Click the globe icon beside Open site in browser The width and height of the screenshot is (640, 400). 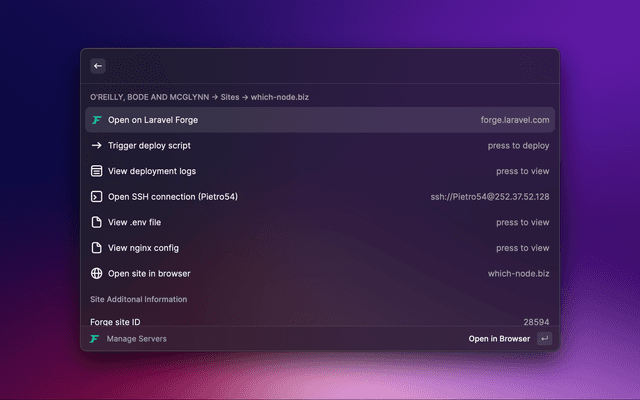97,273
